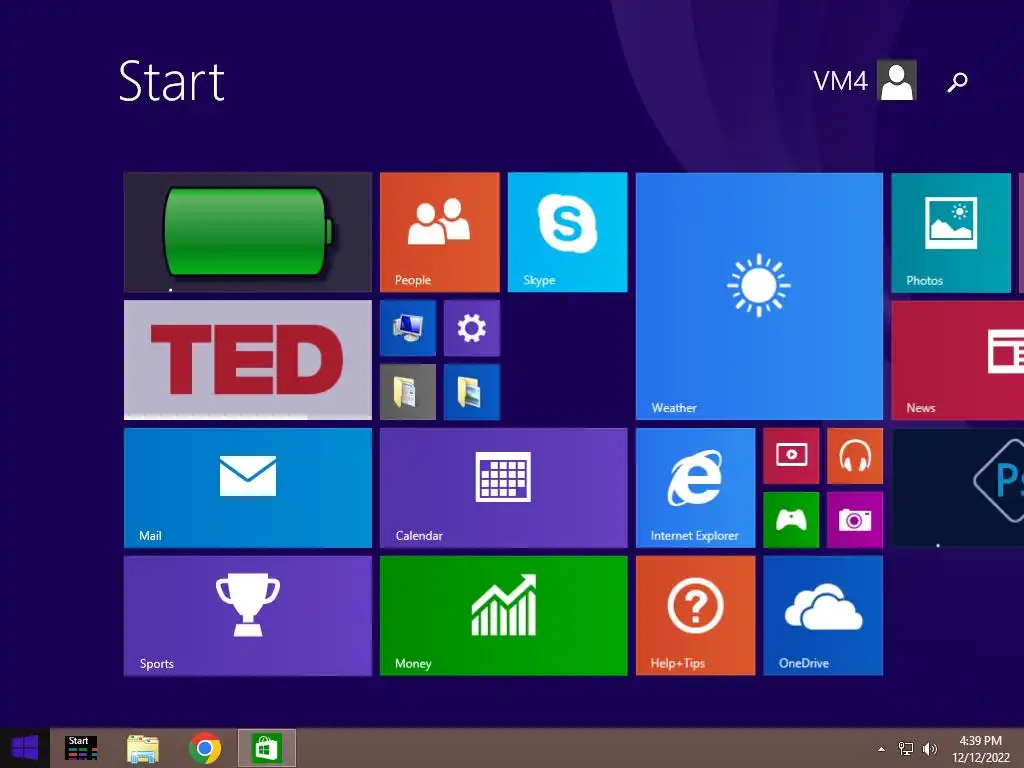Open the This PC computer tile
Image resolution: width=1024 pixels, height=768 pixels.
tap(408, 328)
